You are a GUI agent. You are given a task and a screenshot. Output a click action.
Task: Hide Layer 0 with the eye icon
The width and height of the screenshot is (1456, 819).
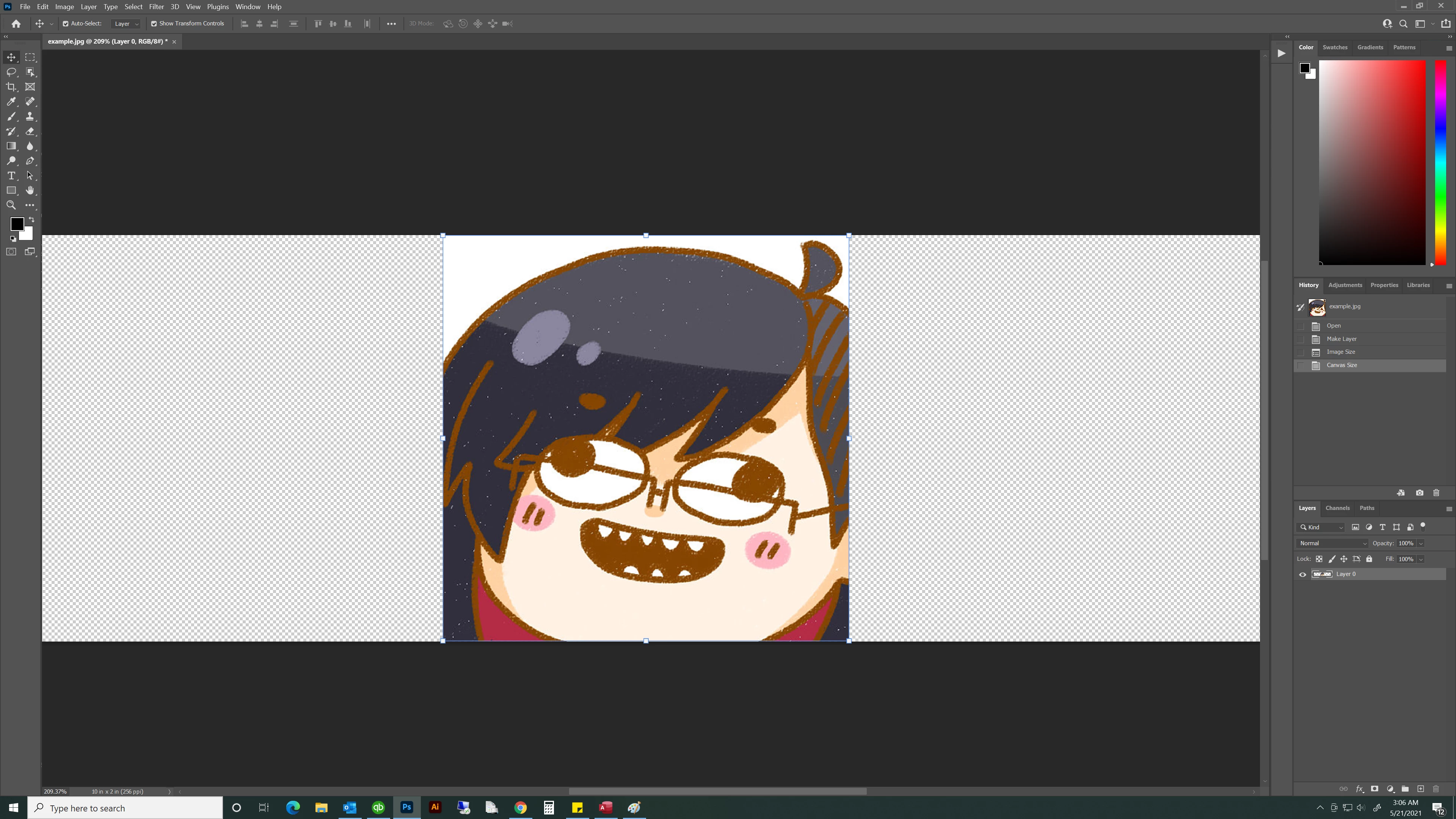click(x=1303, y=574)
